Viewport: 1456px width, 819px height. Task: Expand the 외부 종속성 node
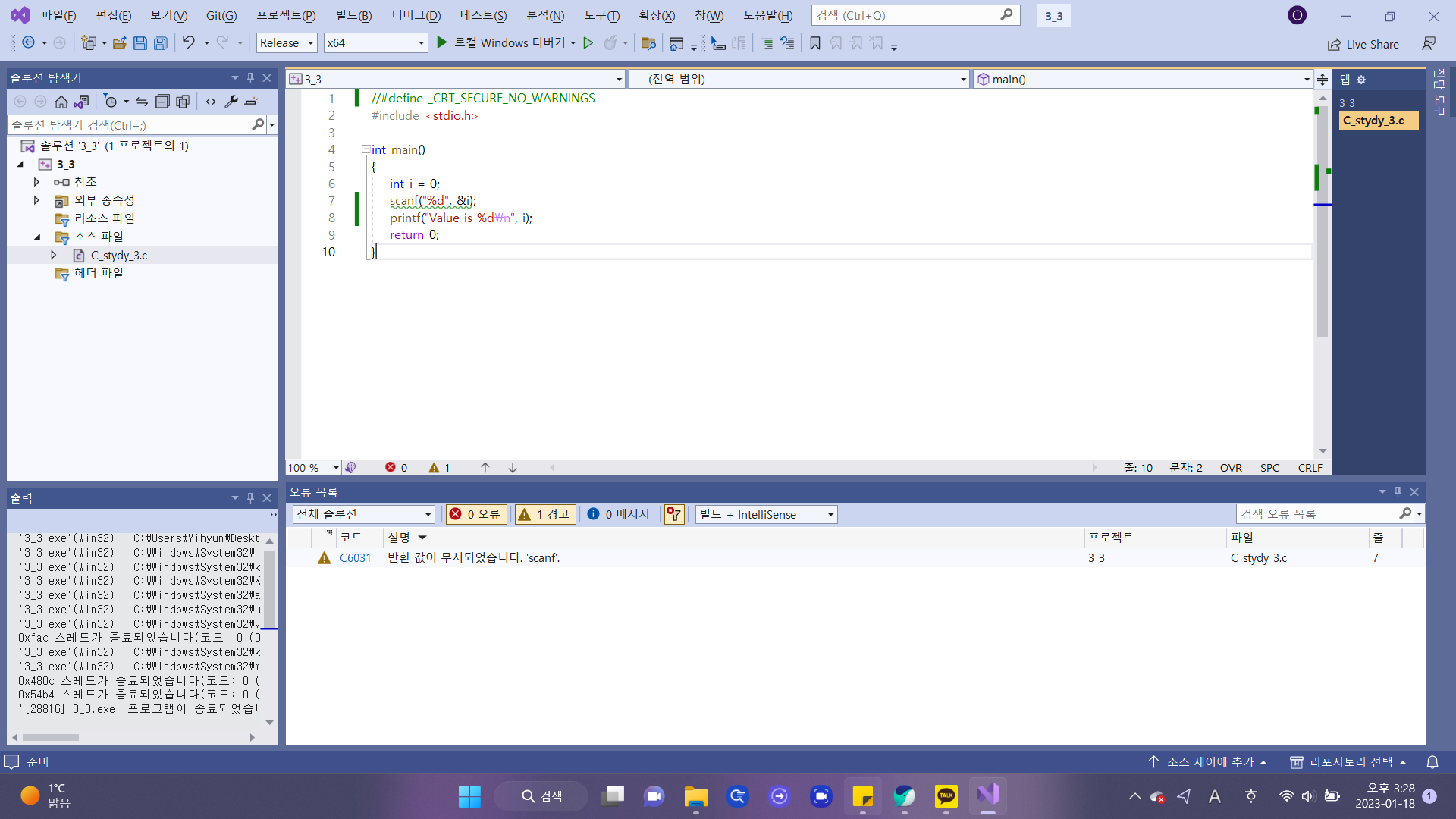pyautogui.click(x=36, y=200)
